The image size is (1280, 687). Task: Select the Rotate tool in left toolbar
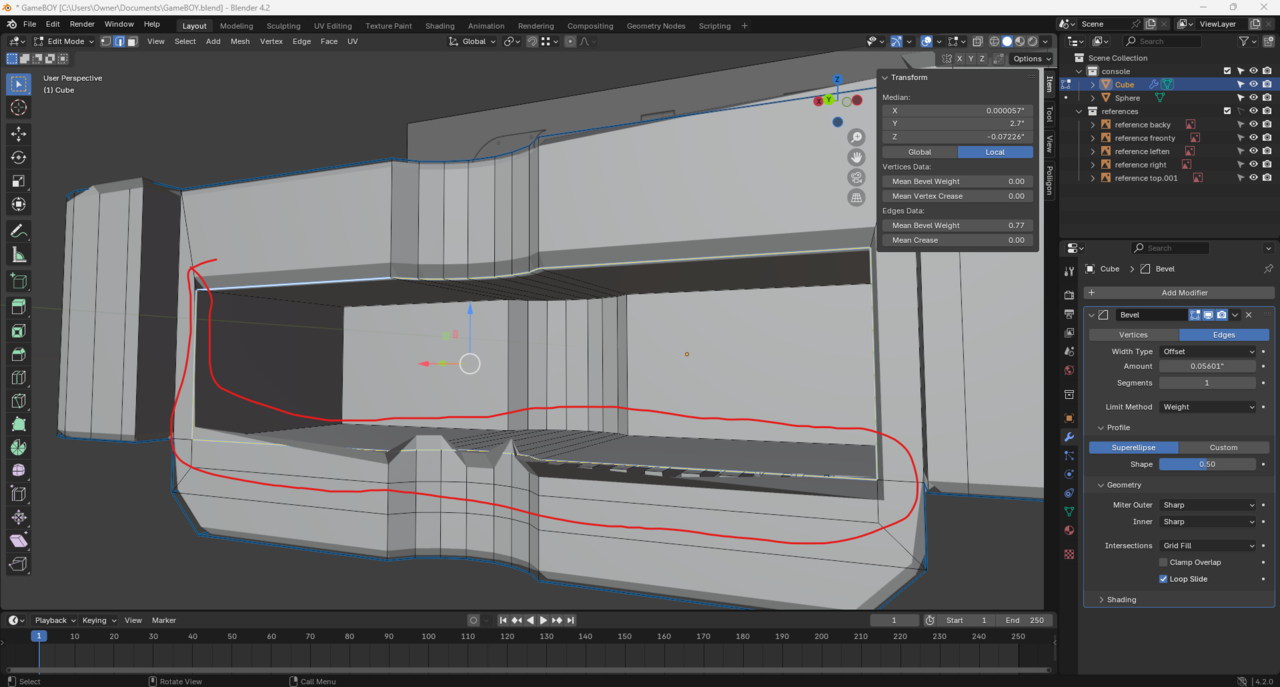click(x=18, y=157)
